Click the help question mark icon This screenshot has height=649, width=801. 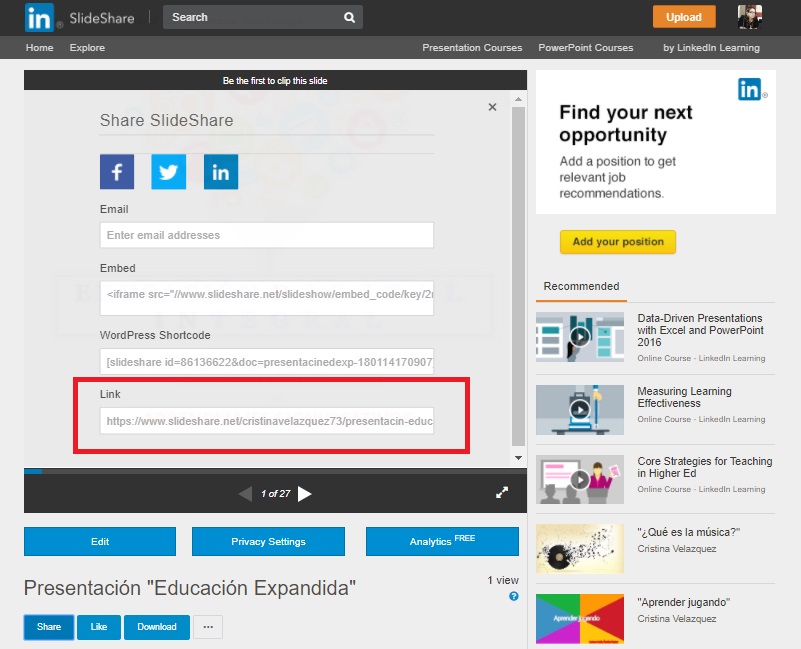pos(514,596)
